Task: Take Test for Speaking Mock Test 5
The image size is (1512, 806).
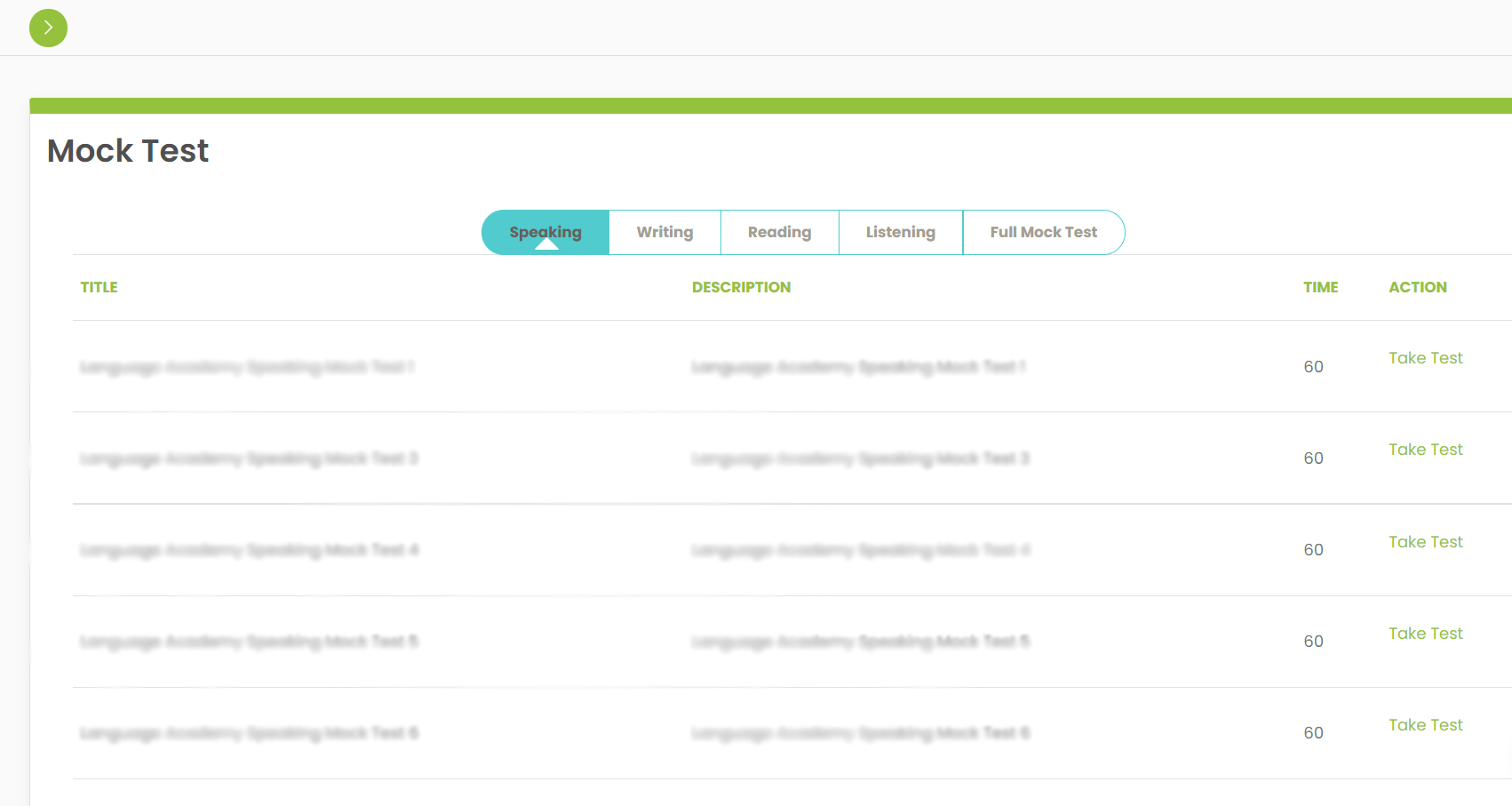Action: tap(1425, 633)
